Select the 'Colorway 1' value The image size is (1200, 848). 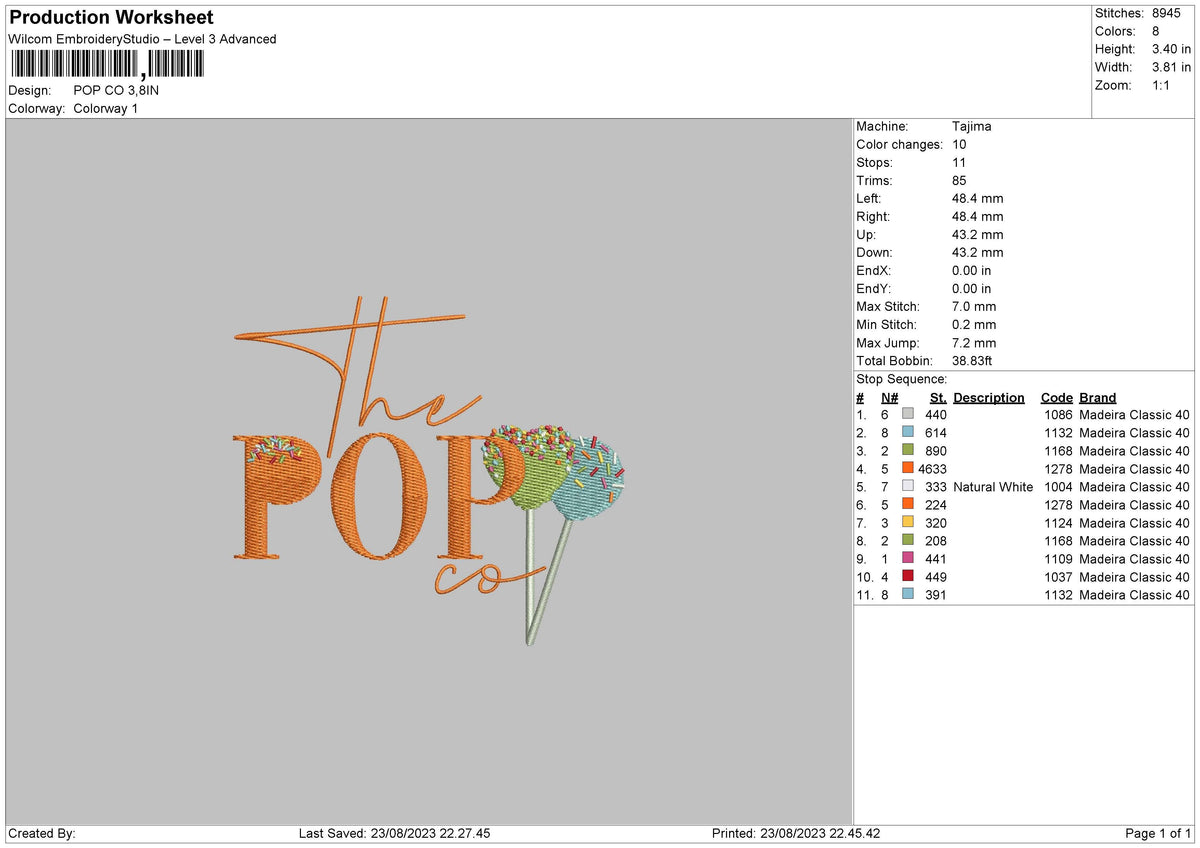click(x=106, y=108)
